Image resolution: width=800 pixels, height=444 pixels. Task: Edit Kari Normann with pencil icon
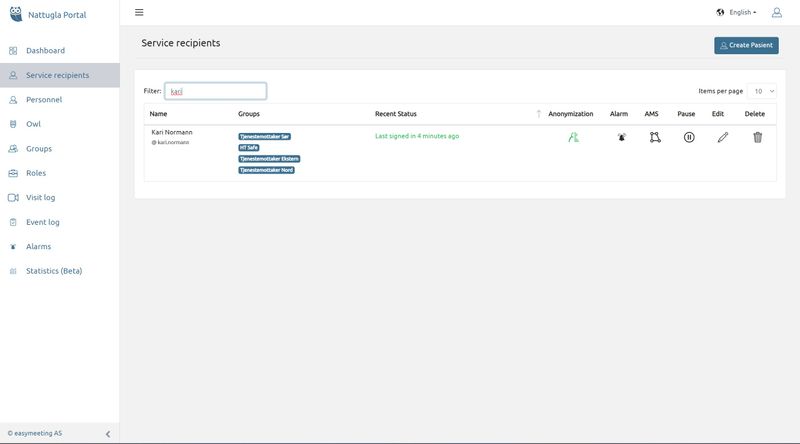click(723, 137)
